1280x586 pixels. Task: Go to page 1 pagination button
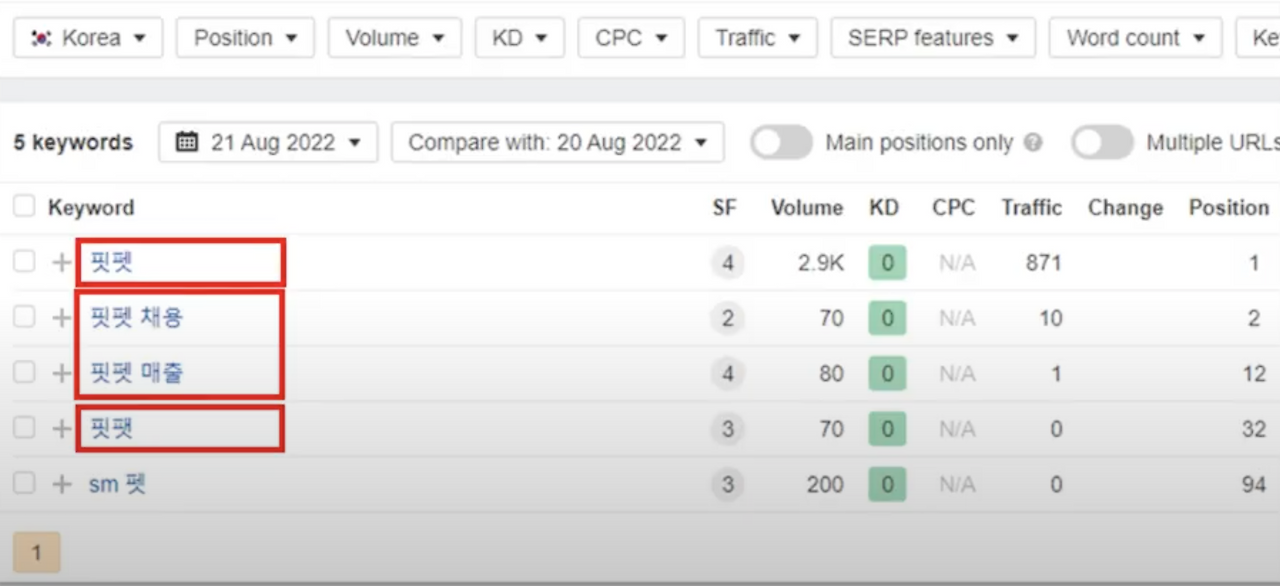tap(37, 553)
